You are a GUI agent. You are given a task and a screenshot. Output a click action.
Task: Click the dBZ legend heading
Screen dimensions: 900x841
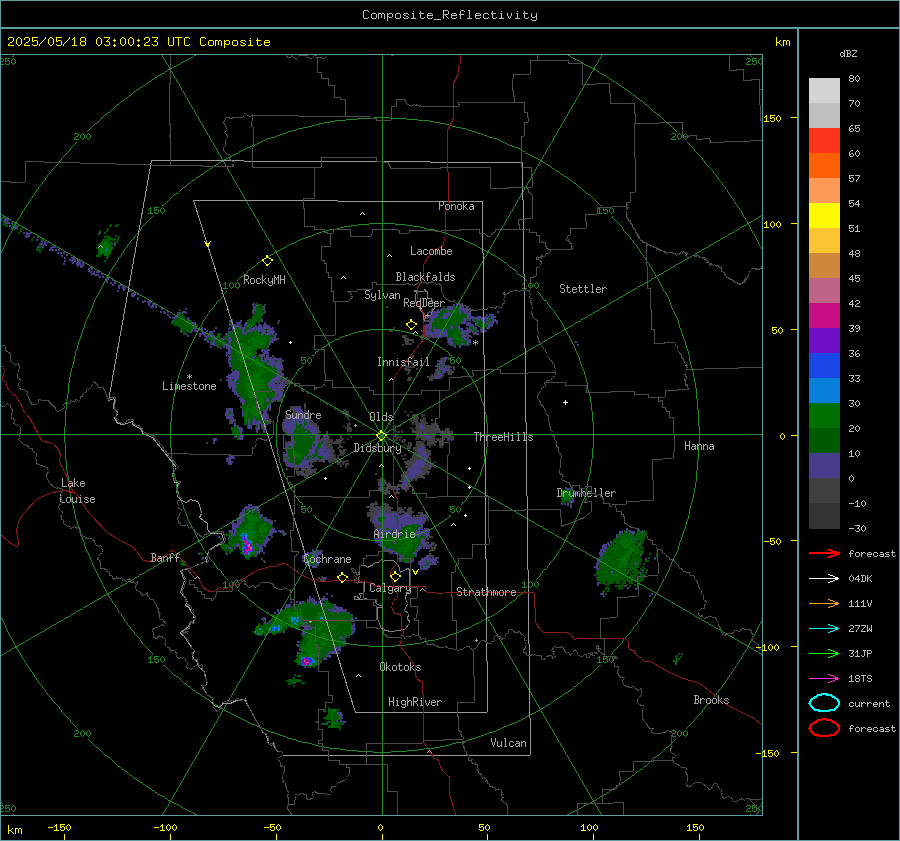[848, 53]
